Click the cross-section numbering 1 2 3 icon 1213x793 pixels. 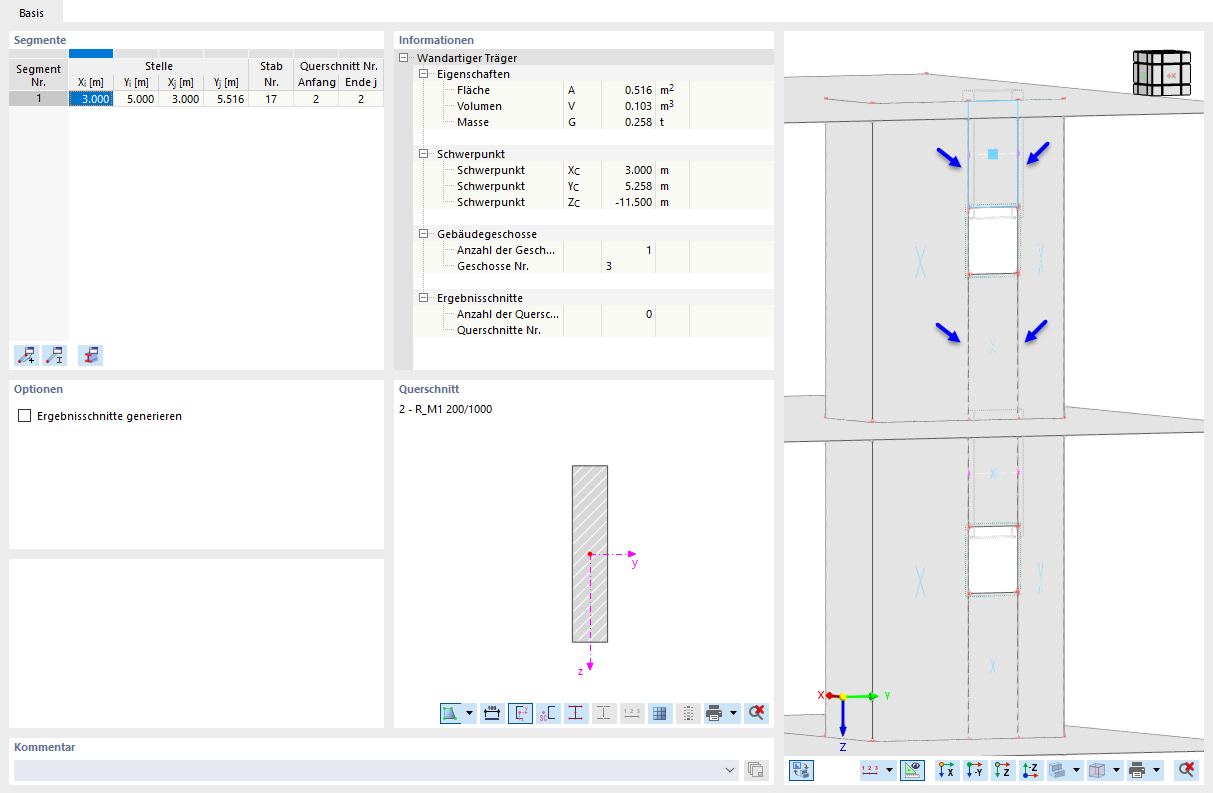(x=632, y=713)
